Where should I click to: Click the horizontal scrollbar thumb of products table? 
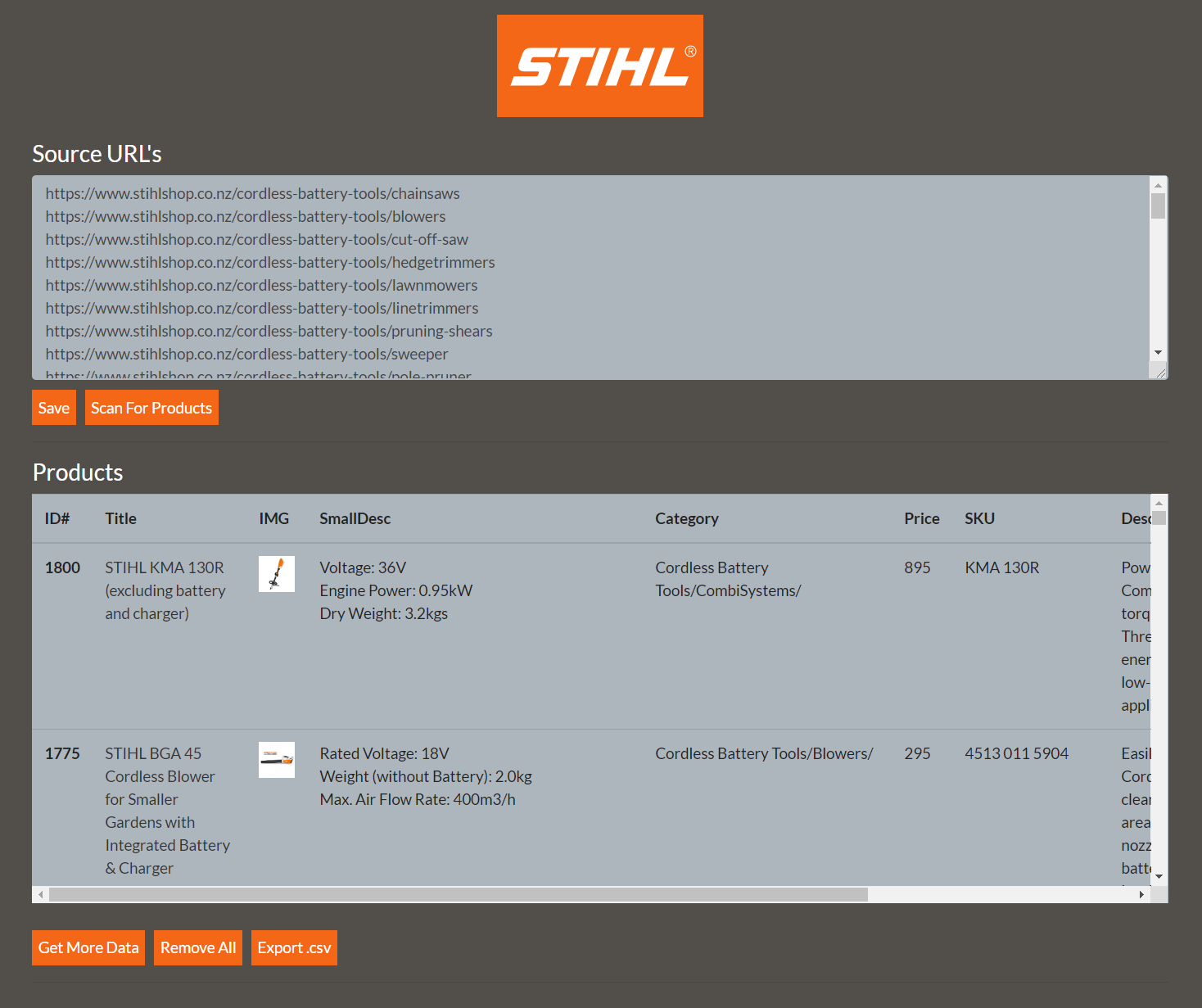(459, 895)
